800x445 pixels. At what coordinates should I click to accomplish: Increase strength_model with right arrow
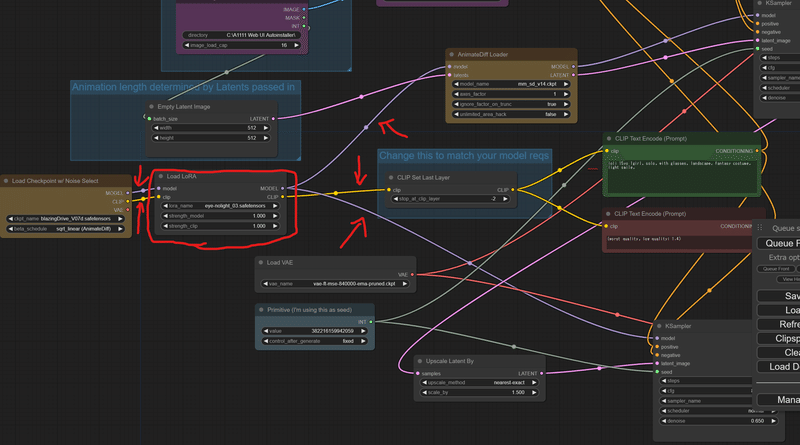click(275, 216)
